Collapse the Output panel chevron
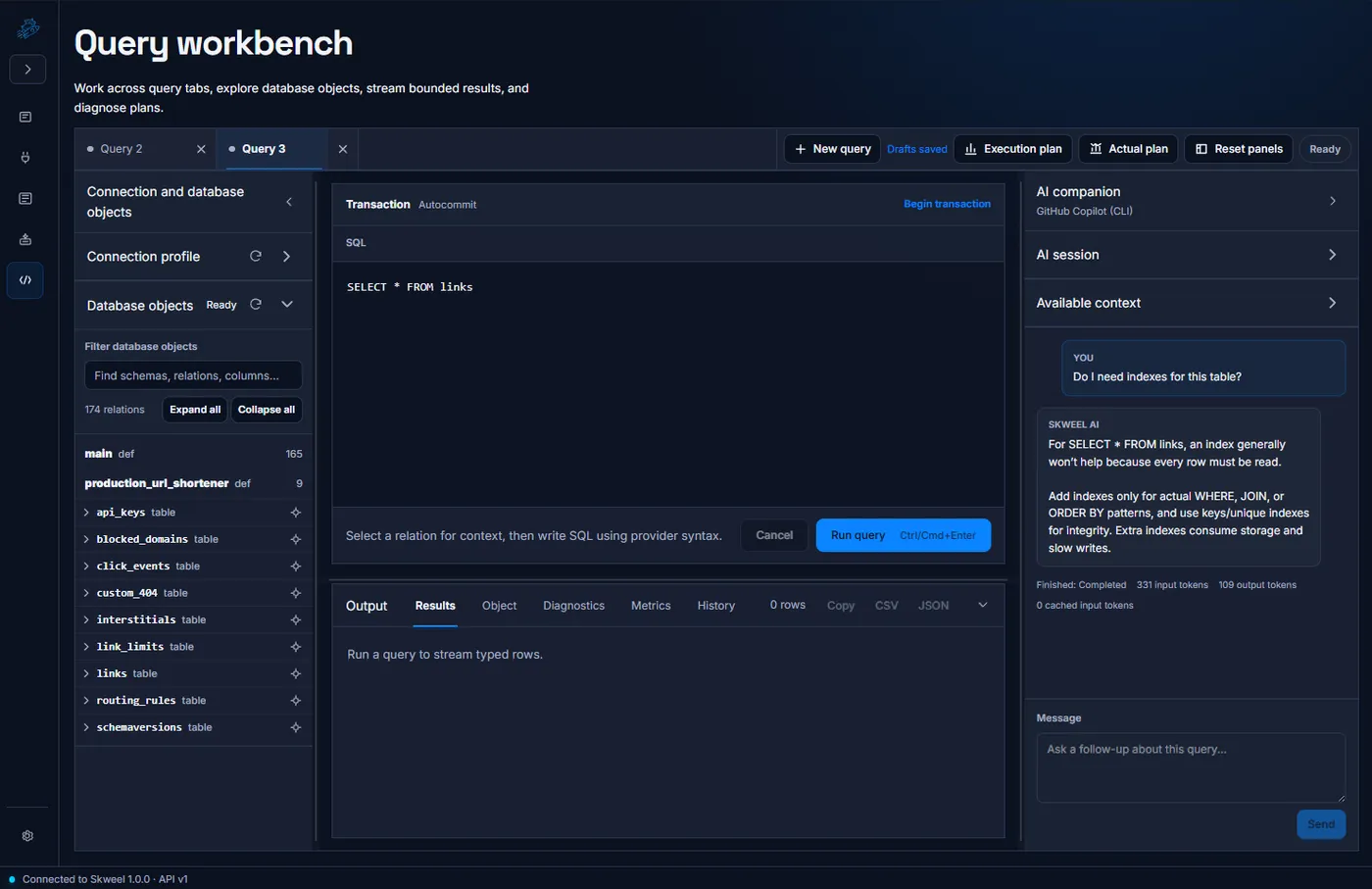This screenshot has height=889, width=1372. click(983, 606)
